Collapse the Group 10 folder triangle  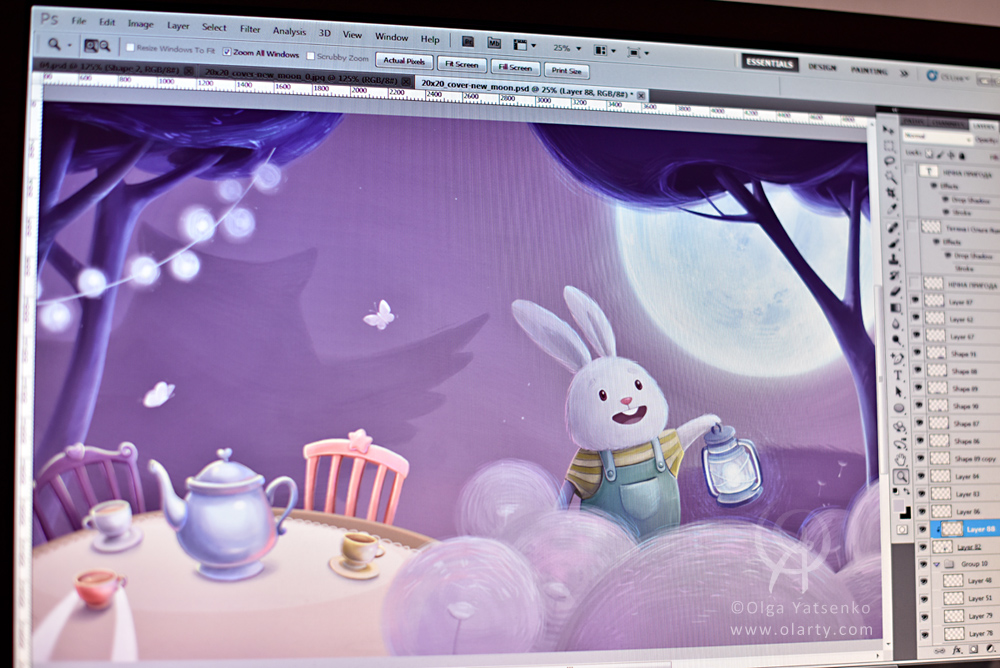(x=937, y=565)
